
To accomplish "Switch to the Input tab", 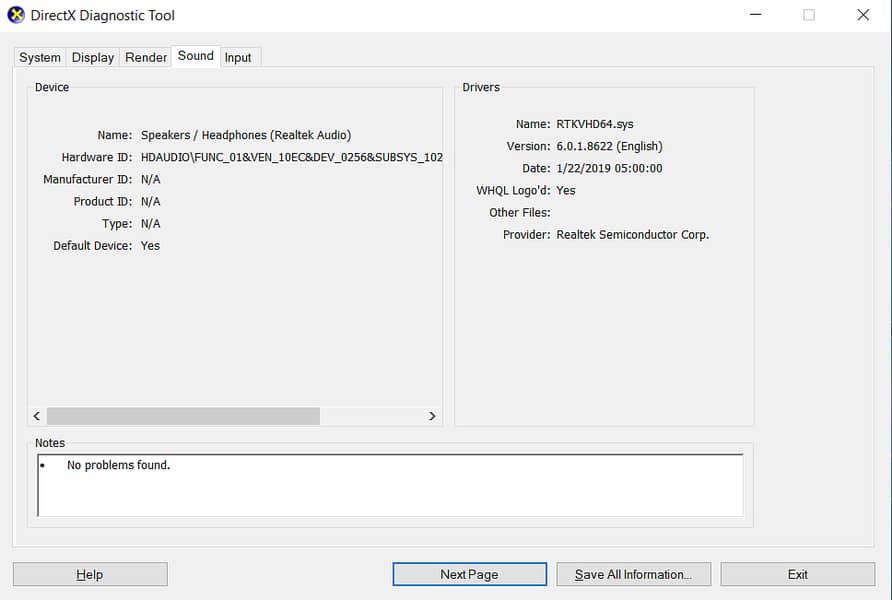I will pos(238,57).
